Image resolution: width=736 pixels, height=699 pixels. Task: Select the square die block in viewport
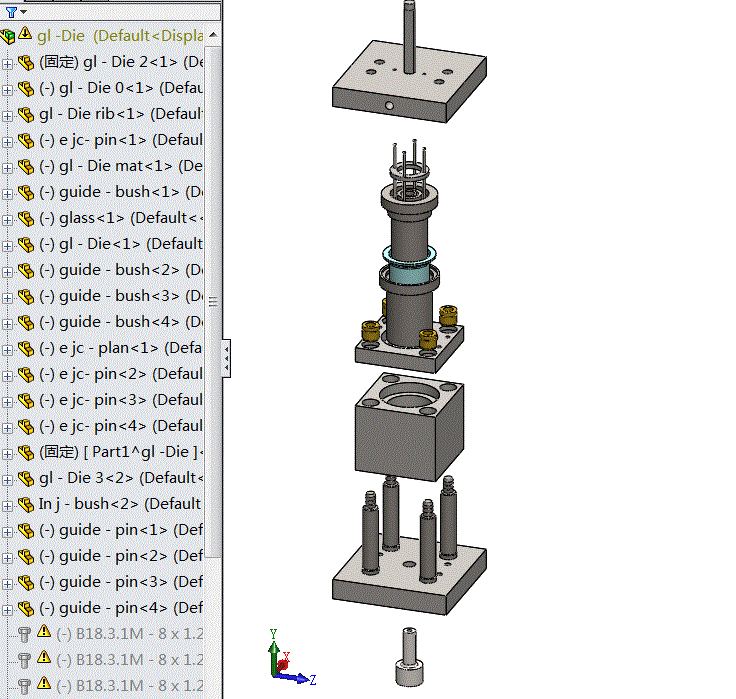point(409,427)
